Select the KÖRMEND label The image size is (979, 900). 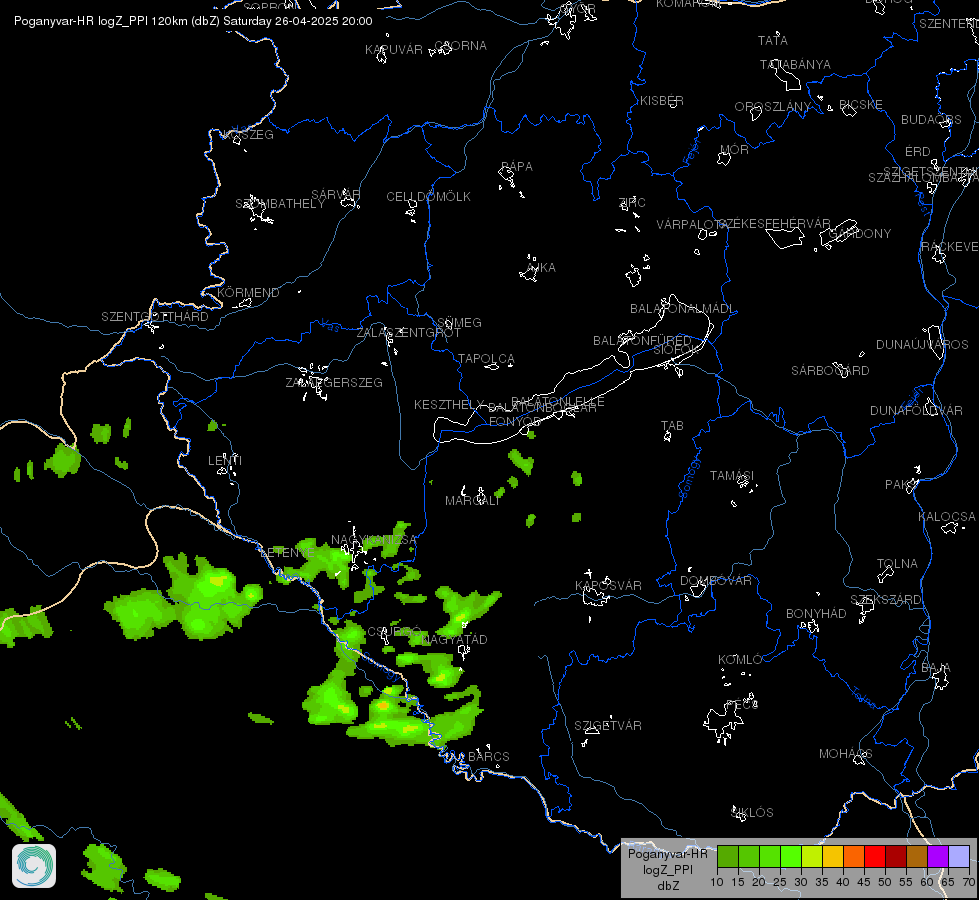248,292
